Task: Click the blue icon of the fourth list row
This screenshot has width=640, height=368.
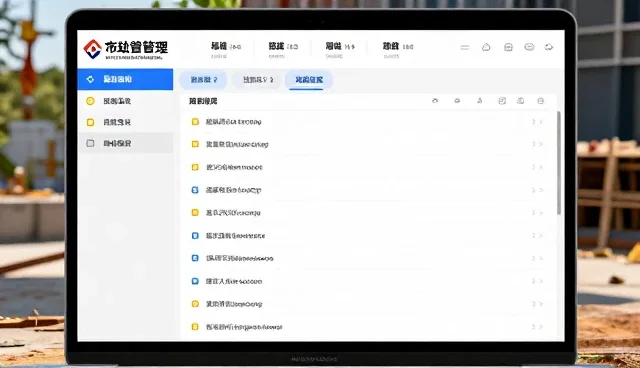Action: (x=195, y=190)
